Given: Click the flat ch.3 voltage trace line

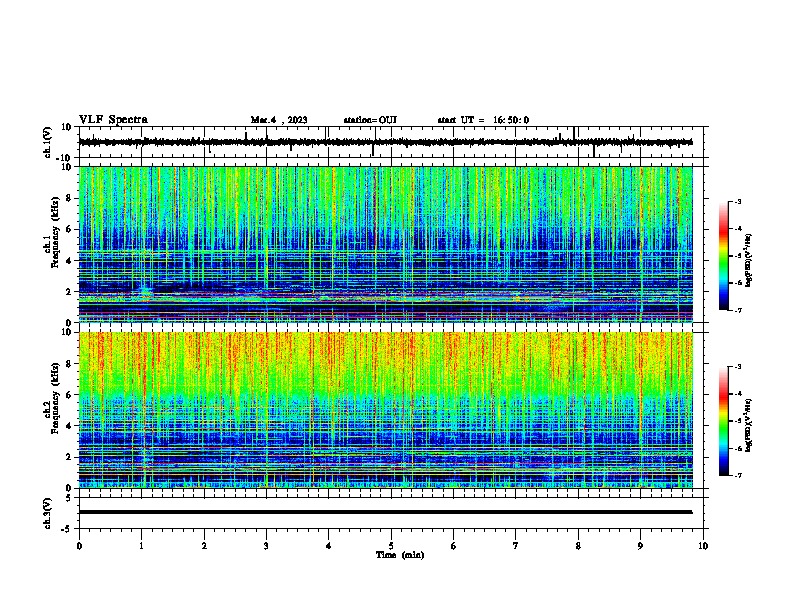Looking at the screenshot, I should pos(386,512).
